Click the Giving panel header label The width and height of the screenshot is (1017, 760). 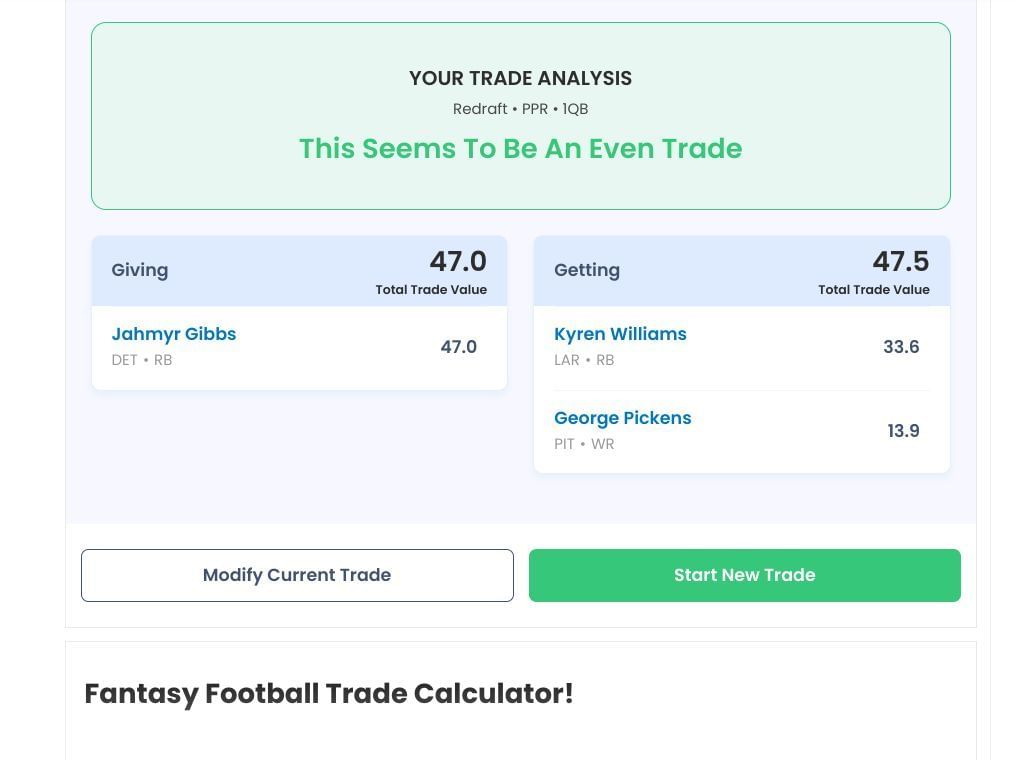tap(140, 270)
